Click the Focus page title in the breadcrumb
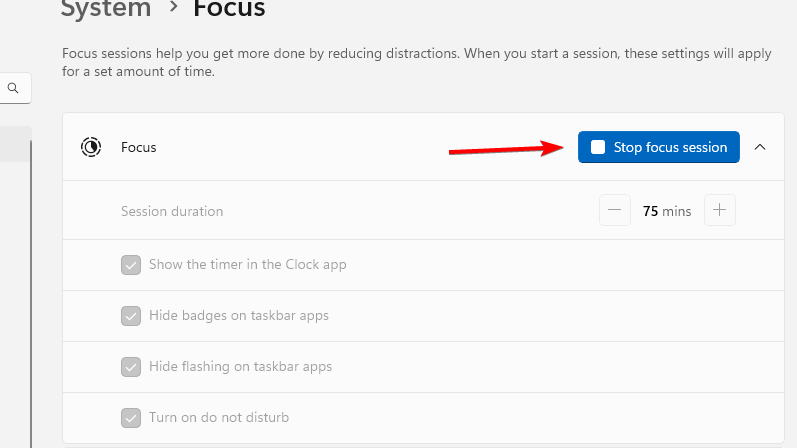The width and height of the screenshot is (797, 448). point(229,10)
